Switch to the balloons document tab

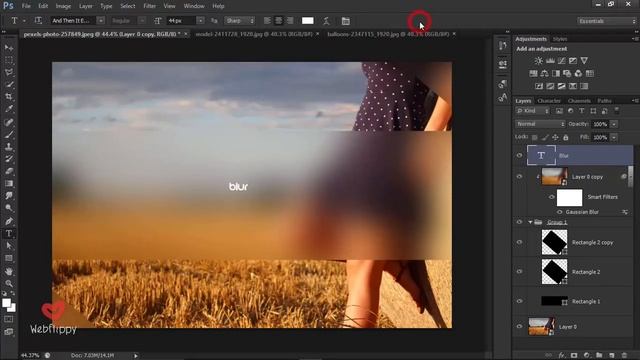tap(388, 34)
